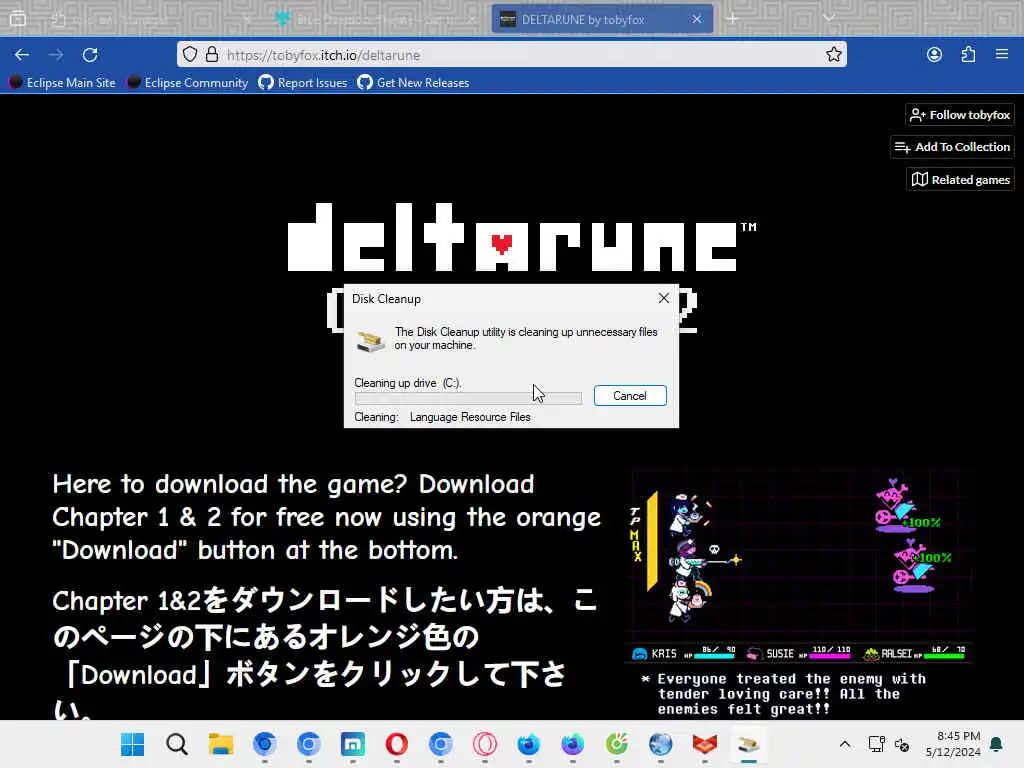This screenshot has width=1024, height=768.
Task: Open the green browser icon on taskbar
Action: coord(616,744)
